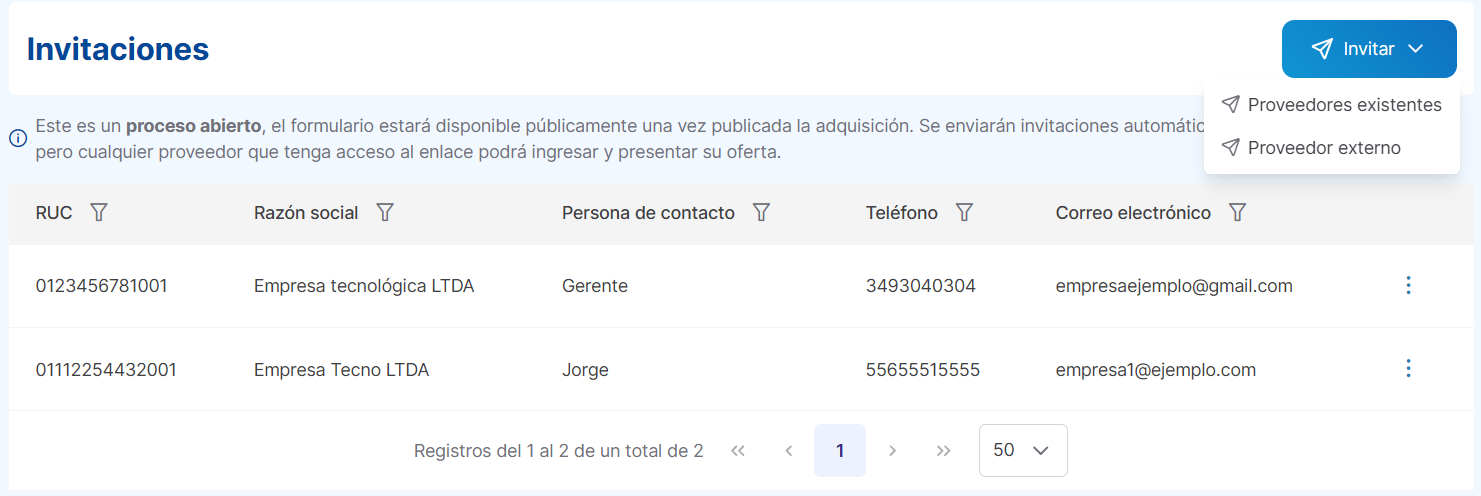The width and height of the screenshot is (1481, 496).
Task: Click the Razón social column header
Action: click(x=306, y=213)
